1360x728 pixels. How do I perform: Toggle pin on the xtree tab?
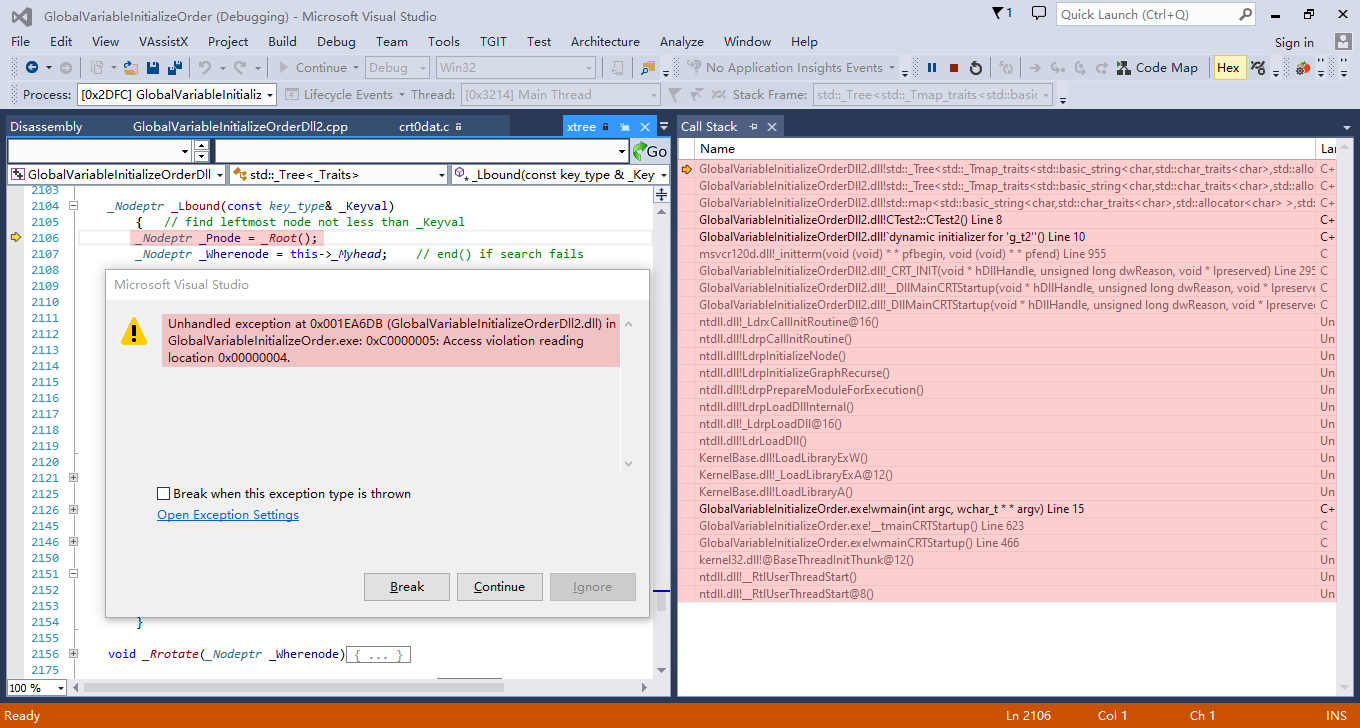click(x=624, y=127)
